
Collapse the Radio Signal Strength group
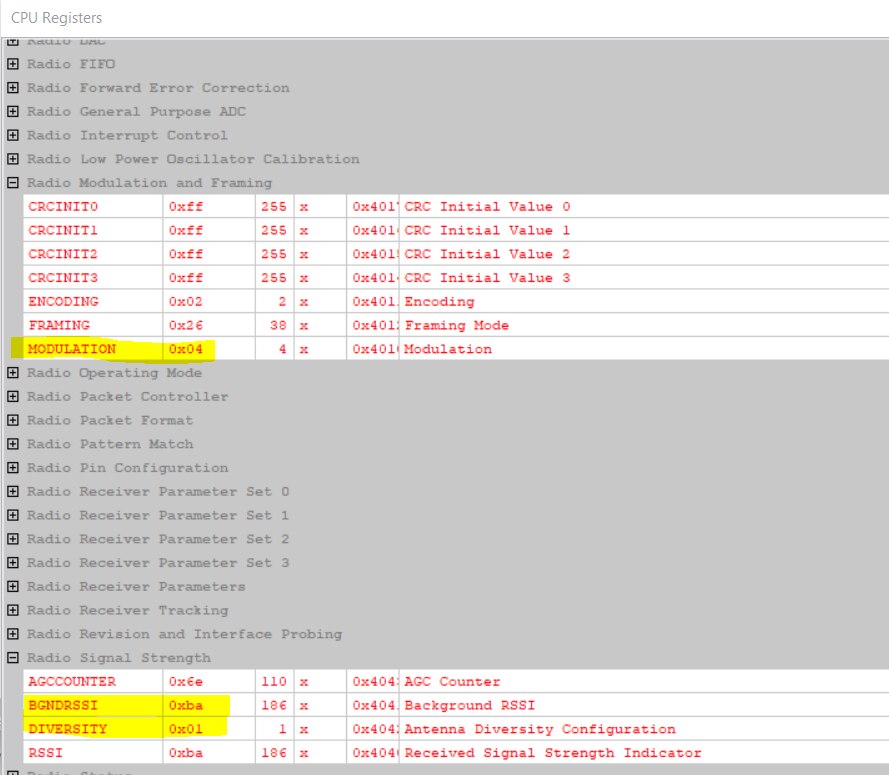[x=13, y=658]
